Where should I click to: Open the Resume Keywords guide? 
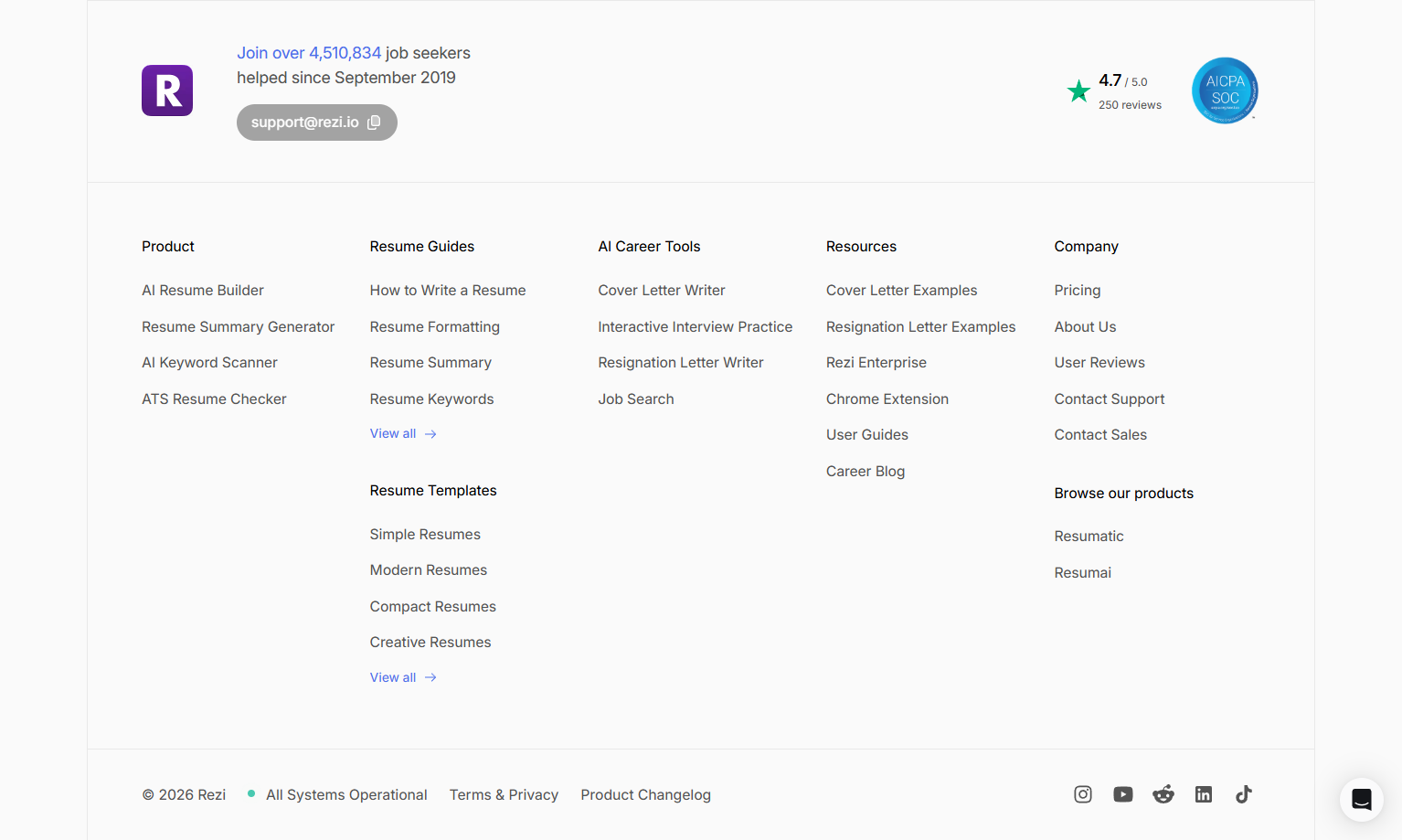(x=431, y=399)
